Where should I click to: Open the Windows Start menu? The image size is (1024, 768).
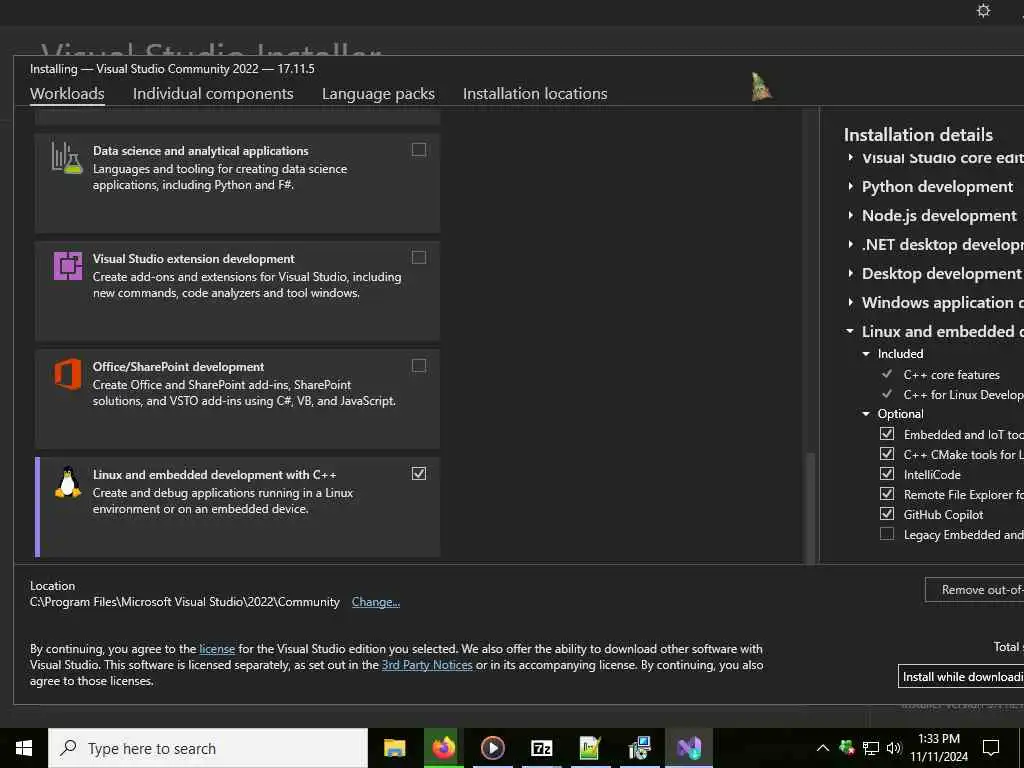pos(24,748)
